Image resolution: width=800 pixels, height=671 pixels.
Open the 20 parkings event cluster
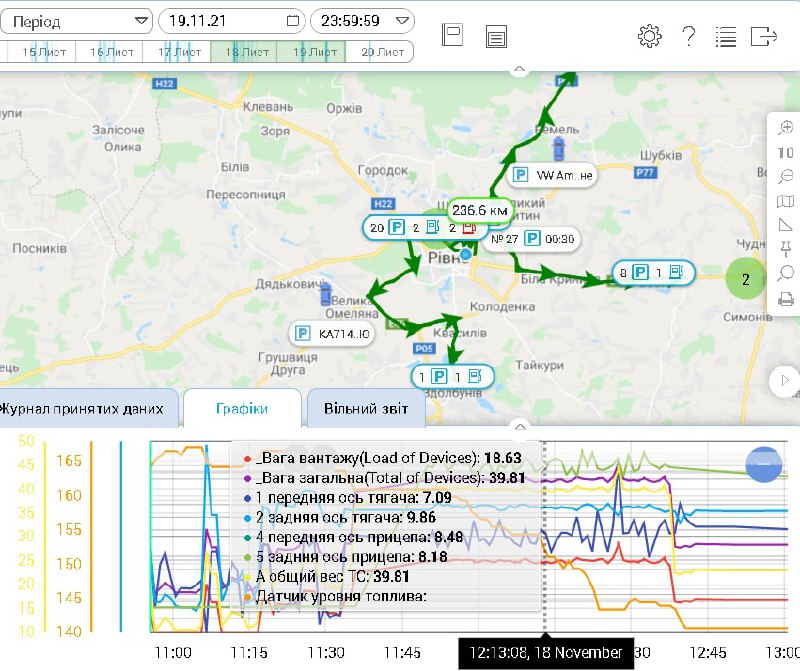pyautogui.click(x=424, y=228)
